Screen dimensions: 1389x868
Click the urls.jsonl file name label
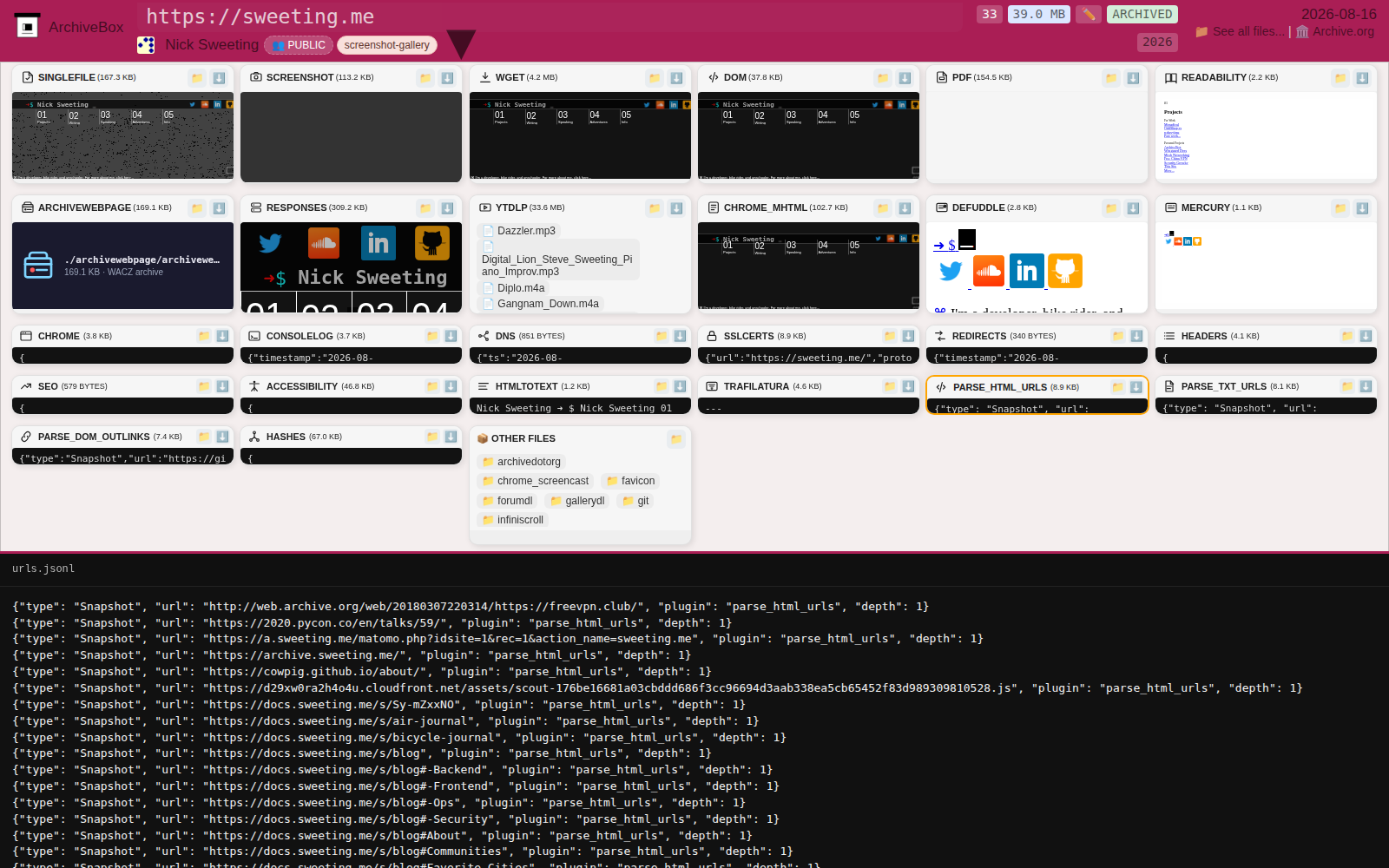(43, 569)
